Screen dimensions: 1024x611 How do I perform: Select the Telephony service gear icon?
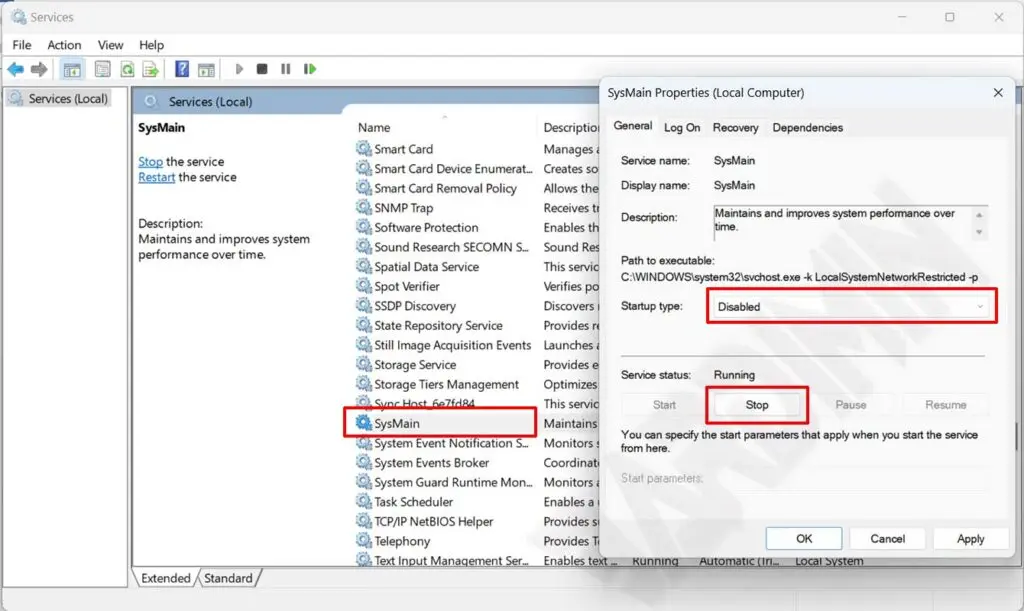[364, 540]
